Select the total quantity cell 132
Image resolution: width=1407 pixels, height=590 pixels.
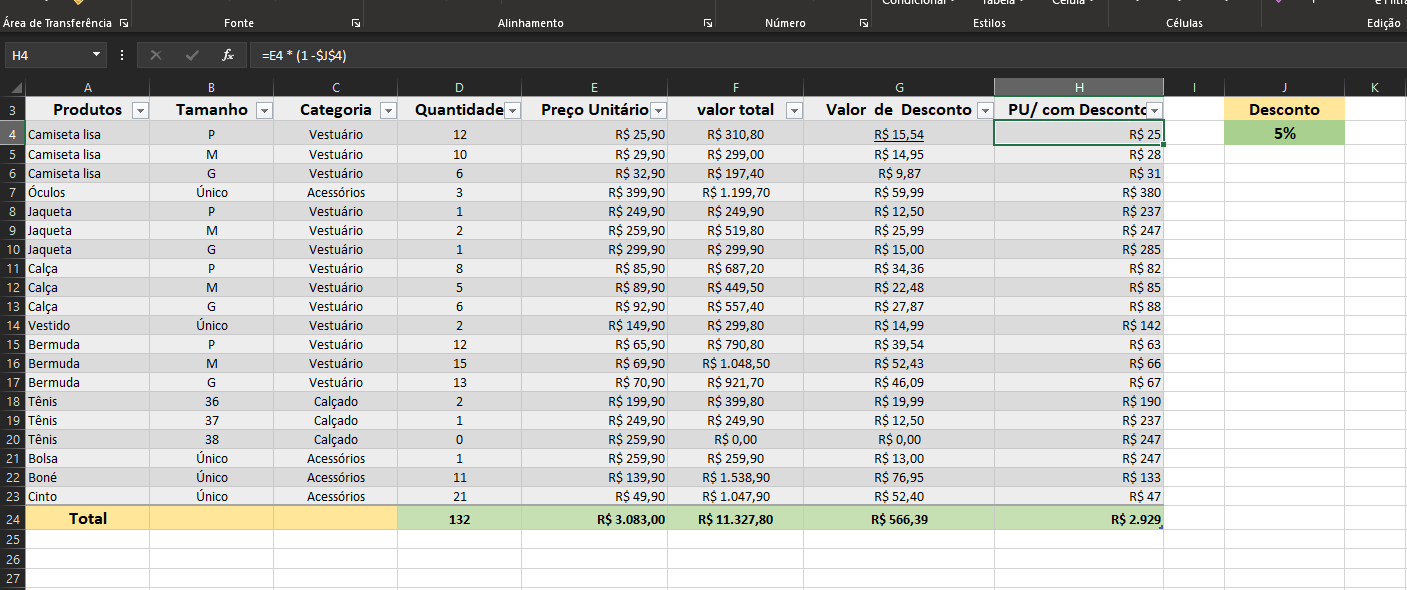(459, 519)
